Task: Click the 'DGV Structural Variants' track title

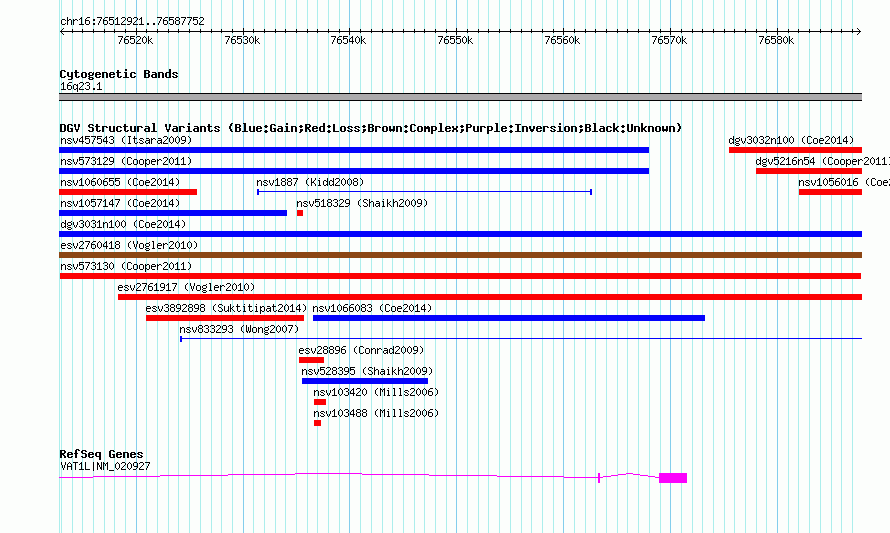Action: pyautogui.click(x=140, y=128)
